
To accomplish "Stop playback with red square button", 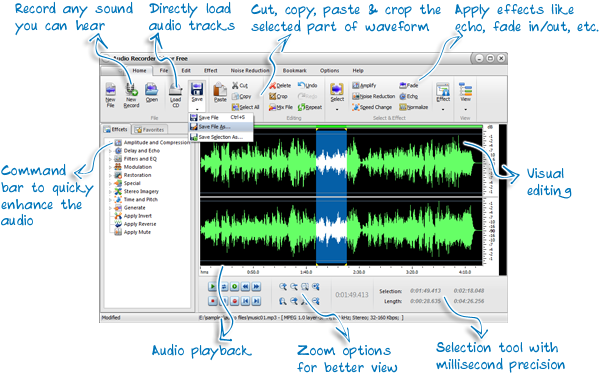I will [x=212, y=301].
